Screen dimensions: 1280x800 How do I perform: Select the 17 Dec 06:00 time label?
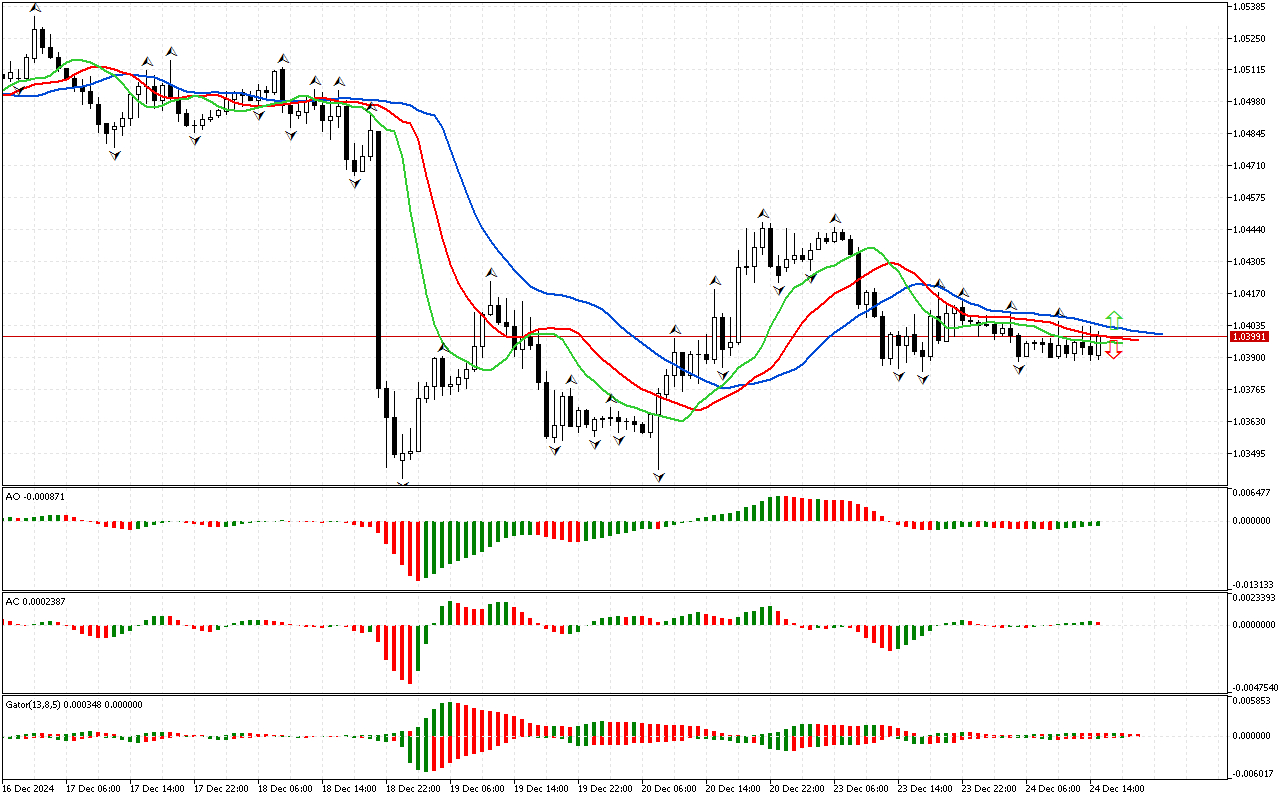(93, 789)
